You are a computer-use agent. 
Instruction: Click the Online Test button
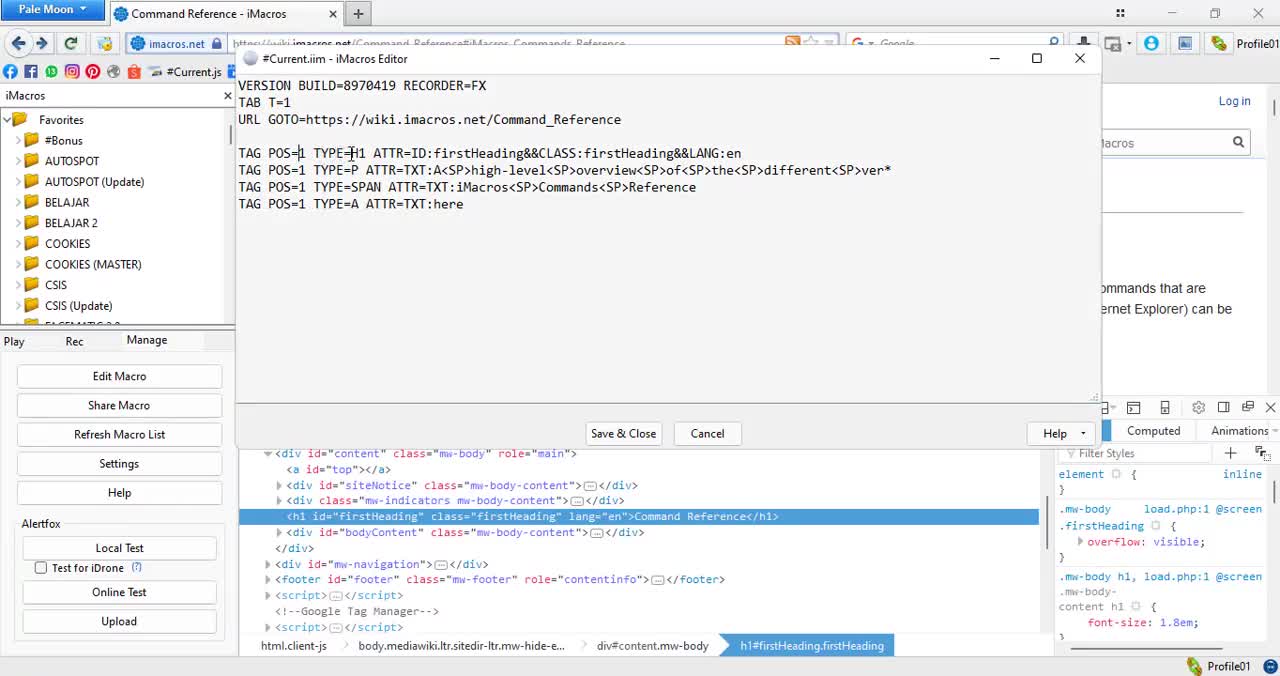point(119,592)
